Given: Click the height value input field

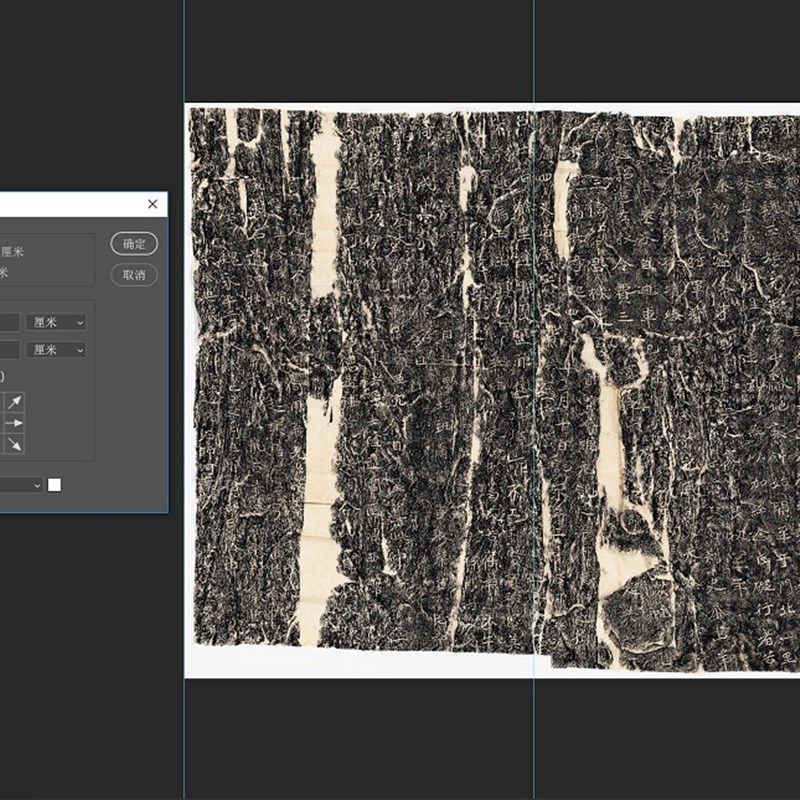Looking at the screenshot, I should coord(10,350).
